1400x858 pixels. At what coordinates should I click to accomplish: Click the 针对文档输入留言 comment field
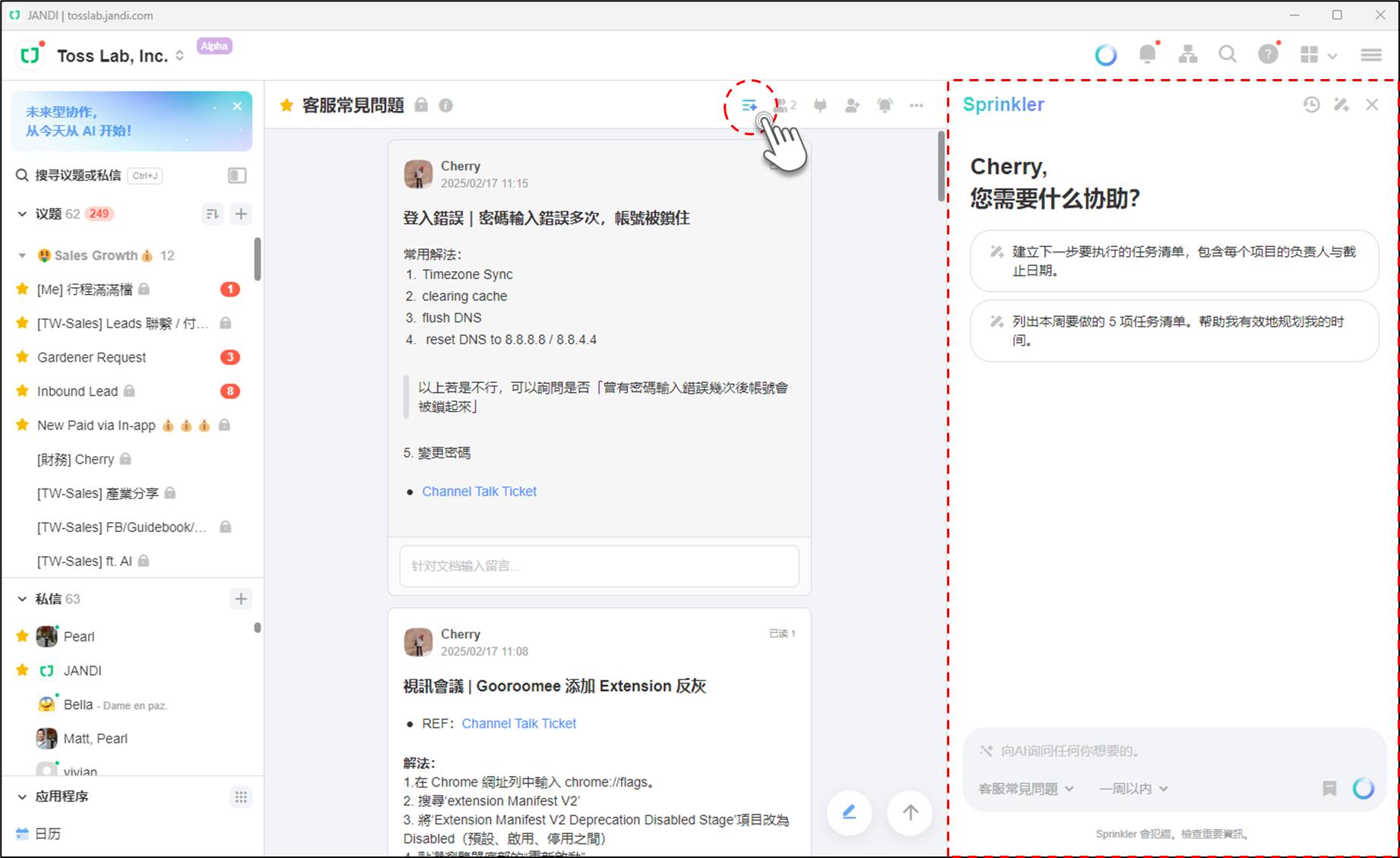(x=599, y=566)
